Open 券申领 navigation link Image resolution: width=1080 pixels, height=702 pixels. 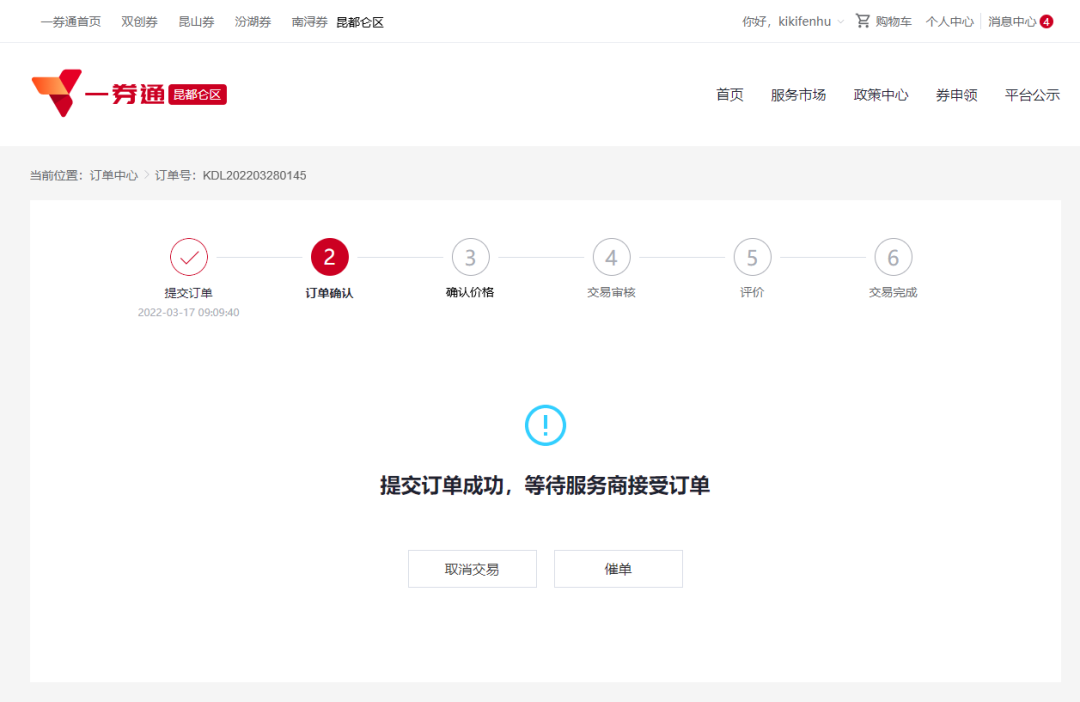point(956,94)
